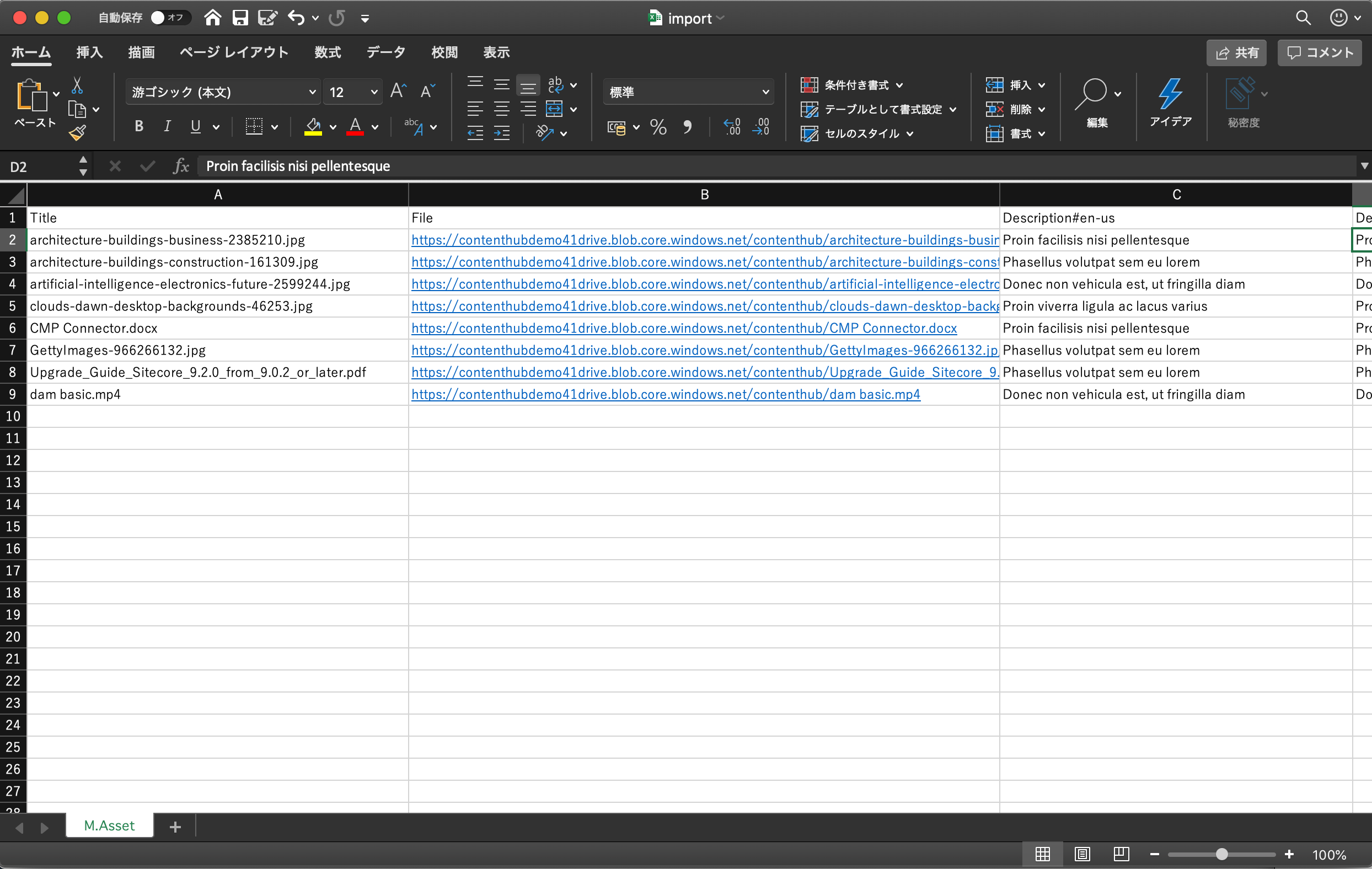The height and width of the screenshot is (869, 1372).
Task: Toggle middle vertical alignment
Action: (501, 85)
